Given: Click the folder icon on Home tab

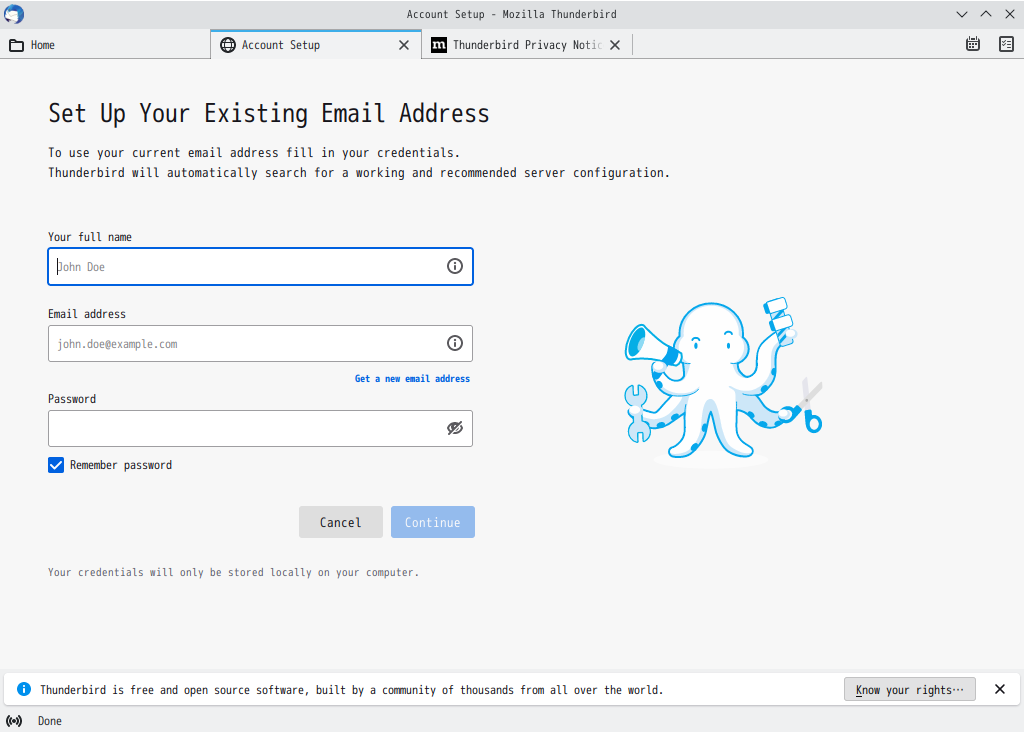Looking at the screenshot, I should point(16,45).
